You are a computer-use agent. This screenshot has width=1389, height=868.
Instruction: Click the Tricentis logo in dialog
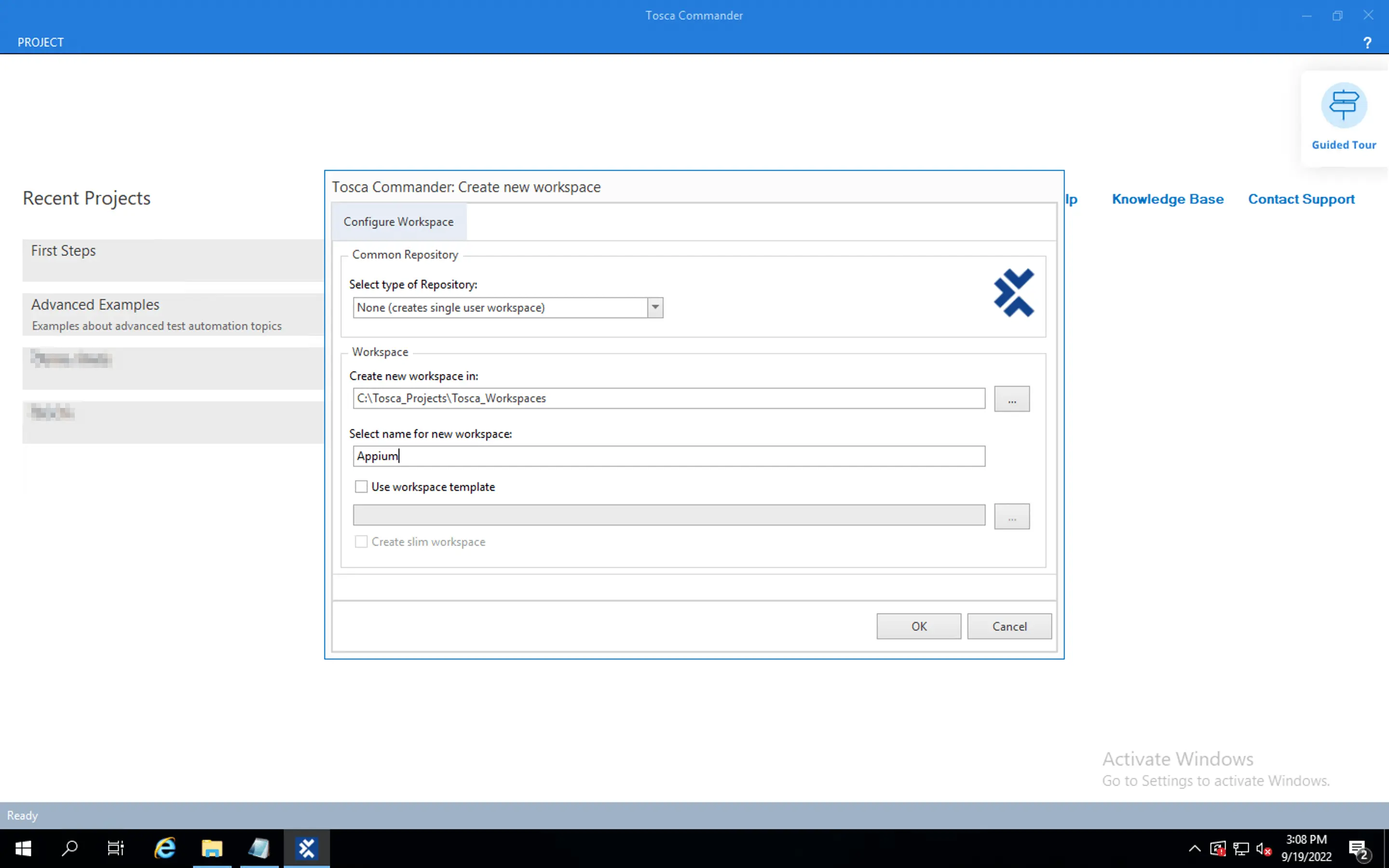[x=1014, y=293]
